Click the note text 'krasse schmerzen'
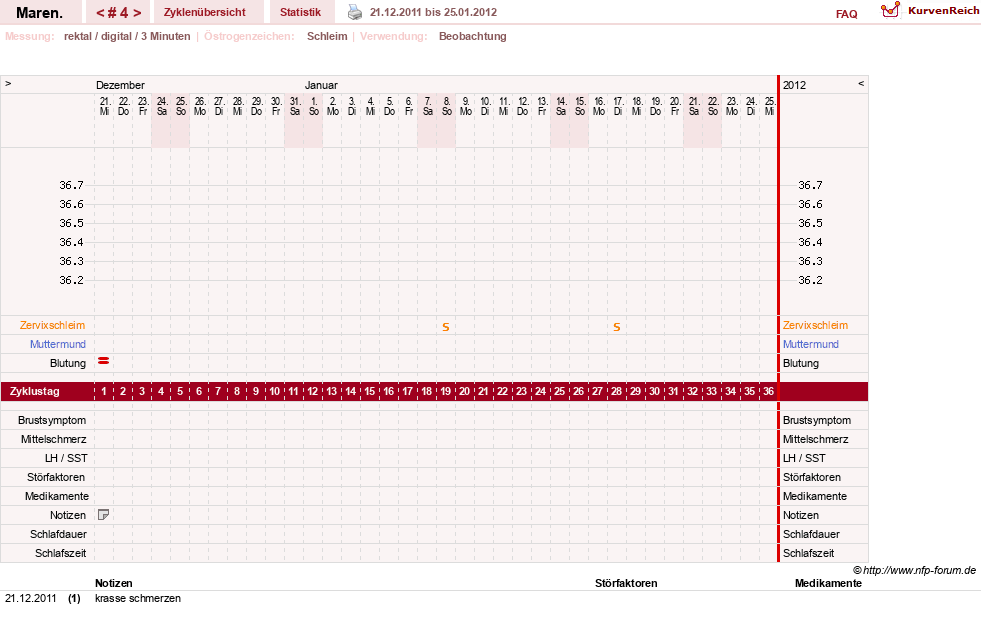981x622 pixels. pyautogui.click(x=138, y=598)
